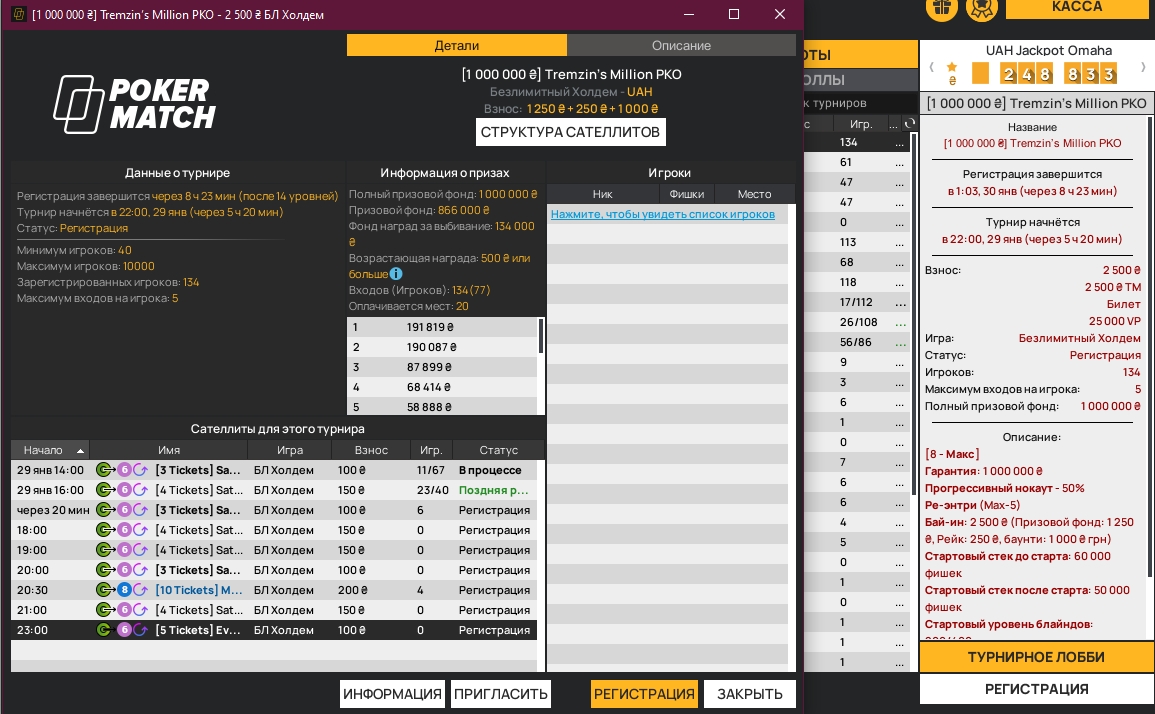Select lobby row with 113 players
Viewport: 1155px width, 714px height.
click(x=857, y=242)
